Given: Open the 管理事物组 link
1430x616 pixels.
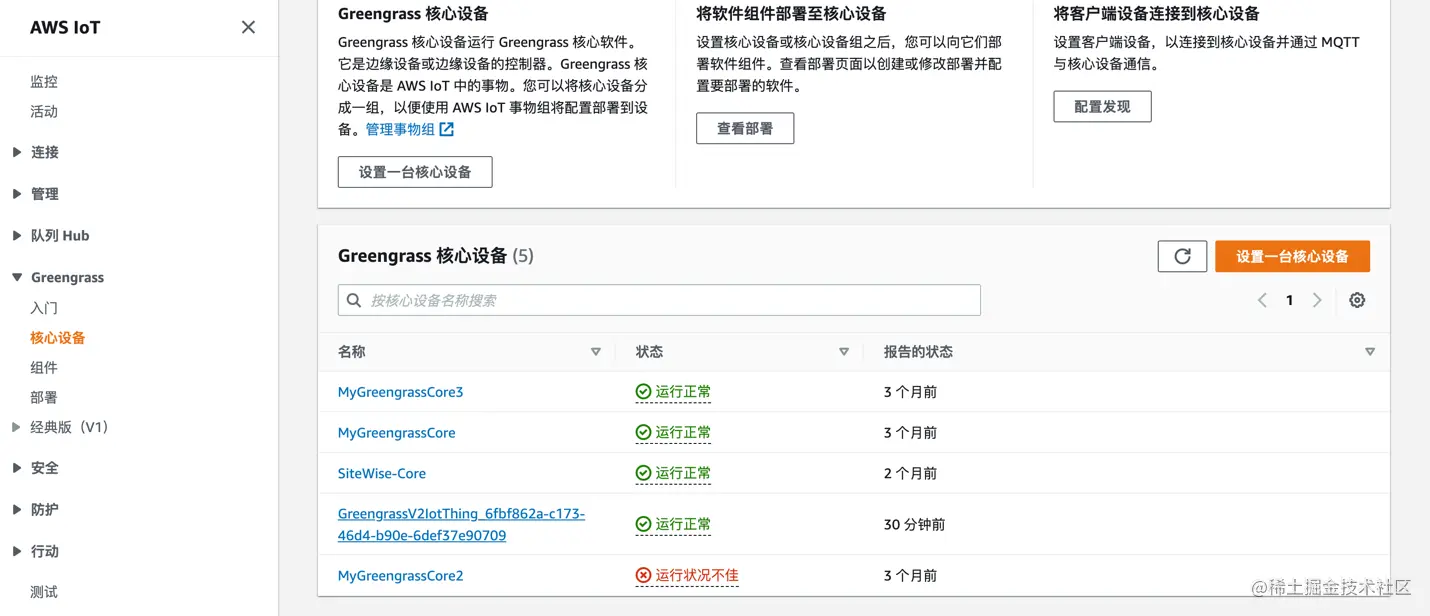Looking at the screenshot, I should coord(400,129).
